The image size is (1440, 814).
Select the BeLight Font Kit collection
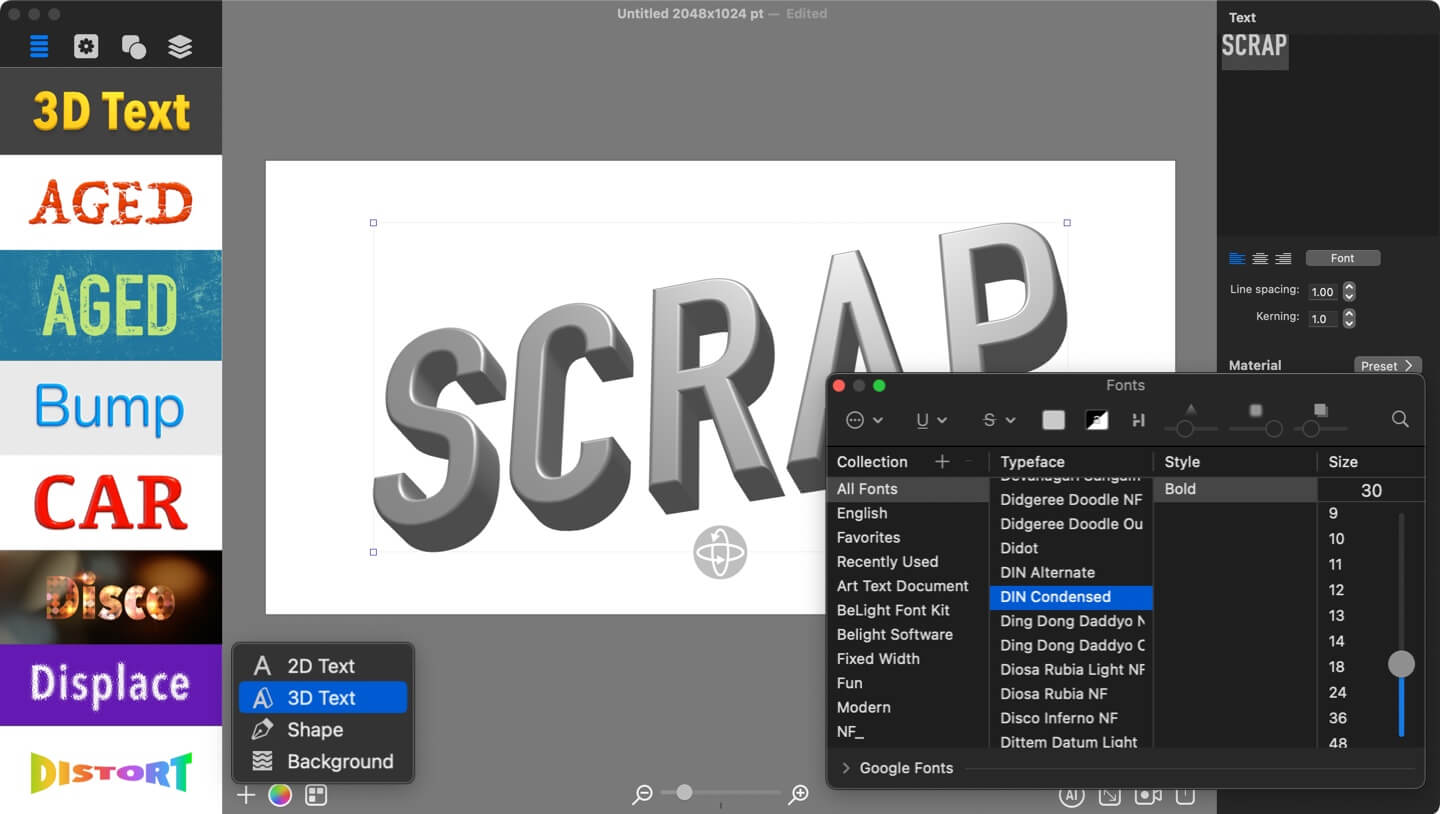pos(908,610)
